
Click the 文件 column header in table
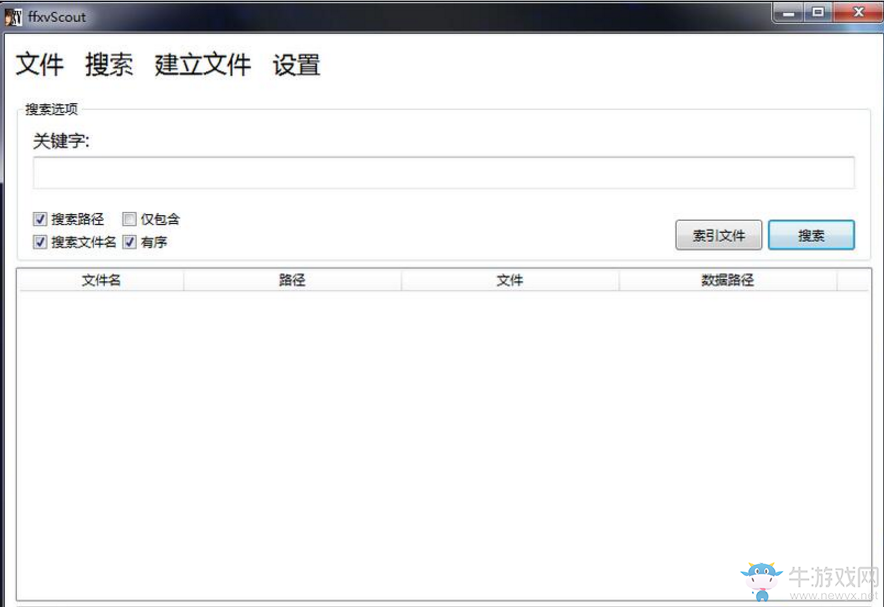pyautogui.click(x=510, y=280)
